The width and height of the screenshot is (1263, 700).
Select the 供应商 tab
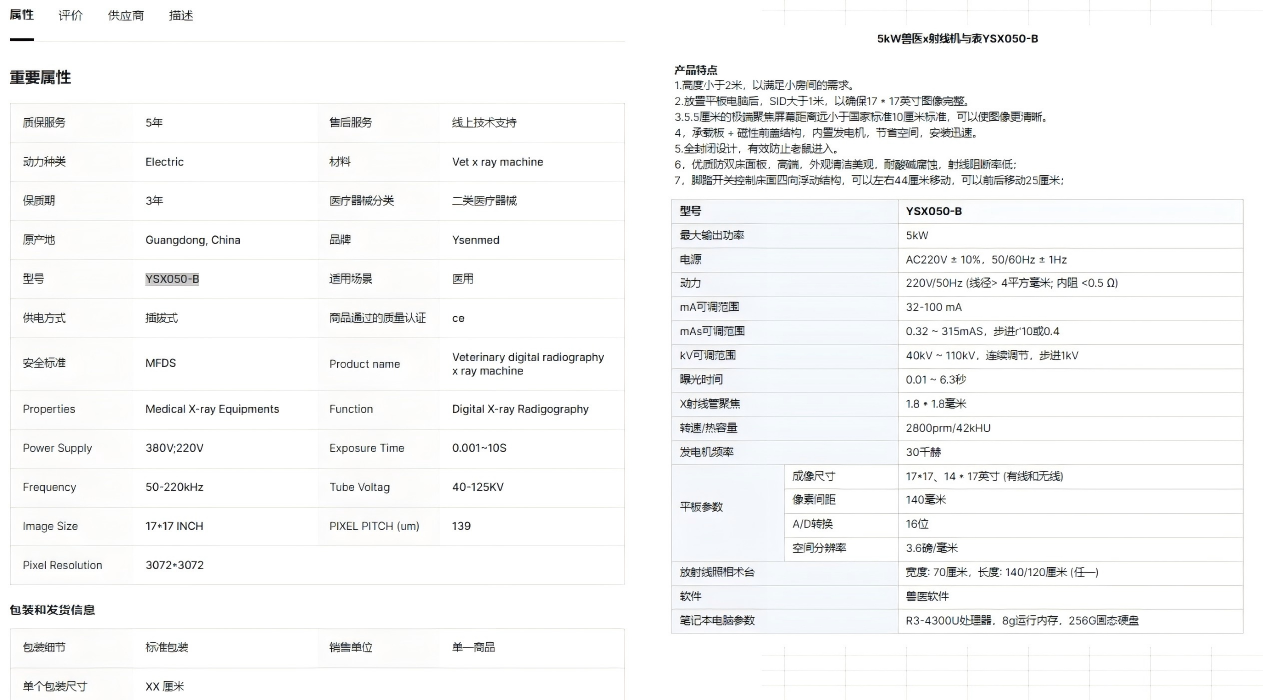126,16
